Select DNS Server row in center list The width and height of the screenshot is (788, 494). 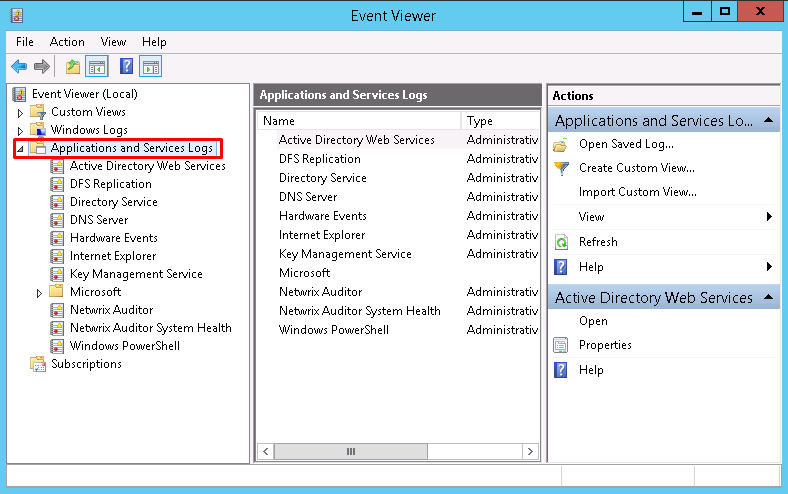(x=399, y=197)
